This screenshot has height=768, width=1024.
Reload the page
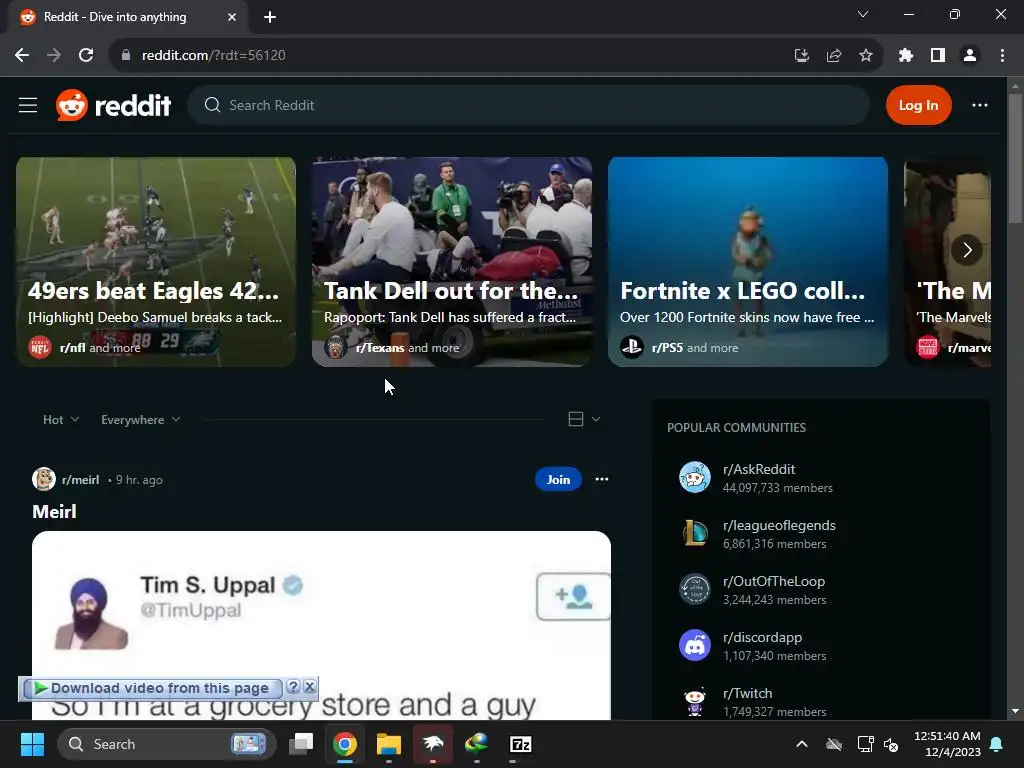(x=86, y=56)
